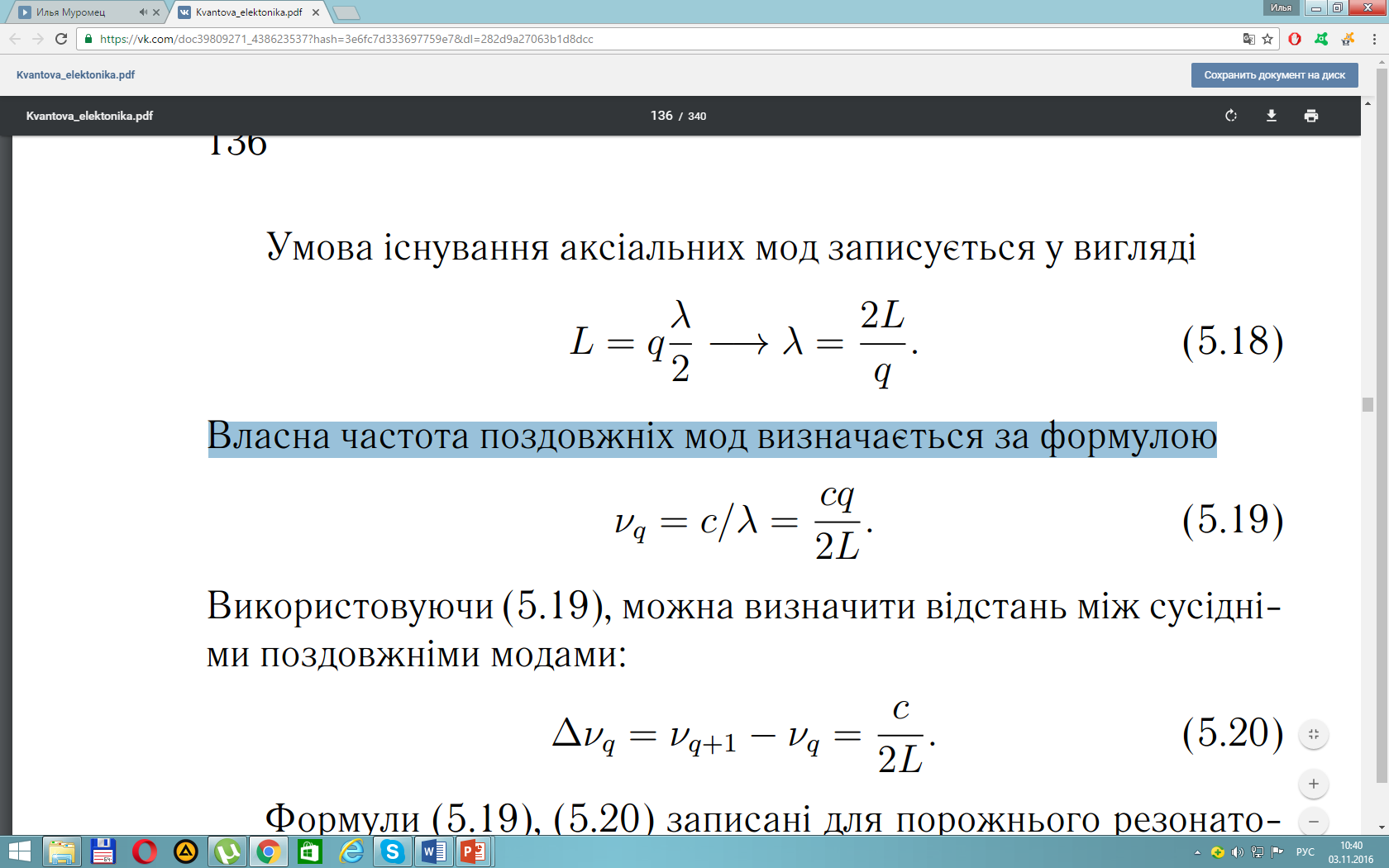This screenshot has height=868, width=1389.
Task: Click the Chrome taskbar icon
Action: pyautogui.click(x=269, y=851)
